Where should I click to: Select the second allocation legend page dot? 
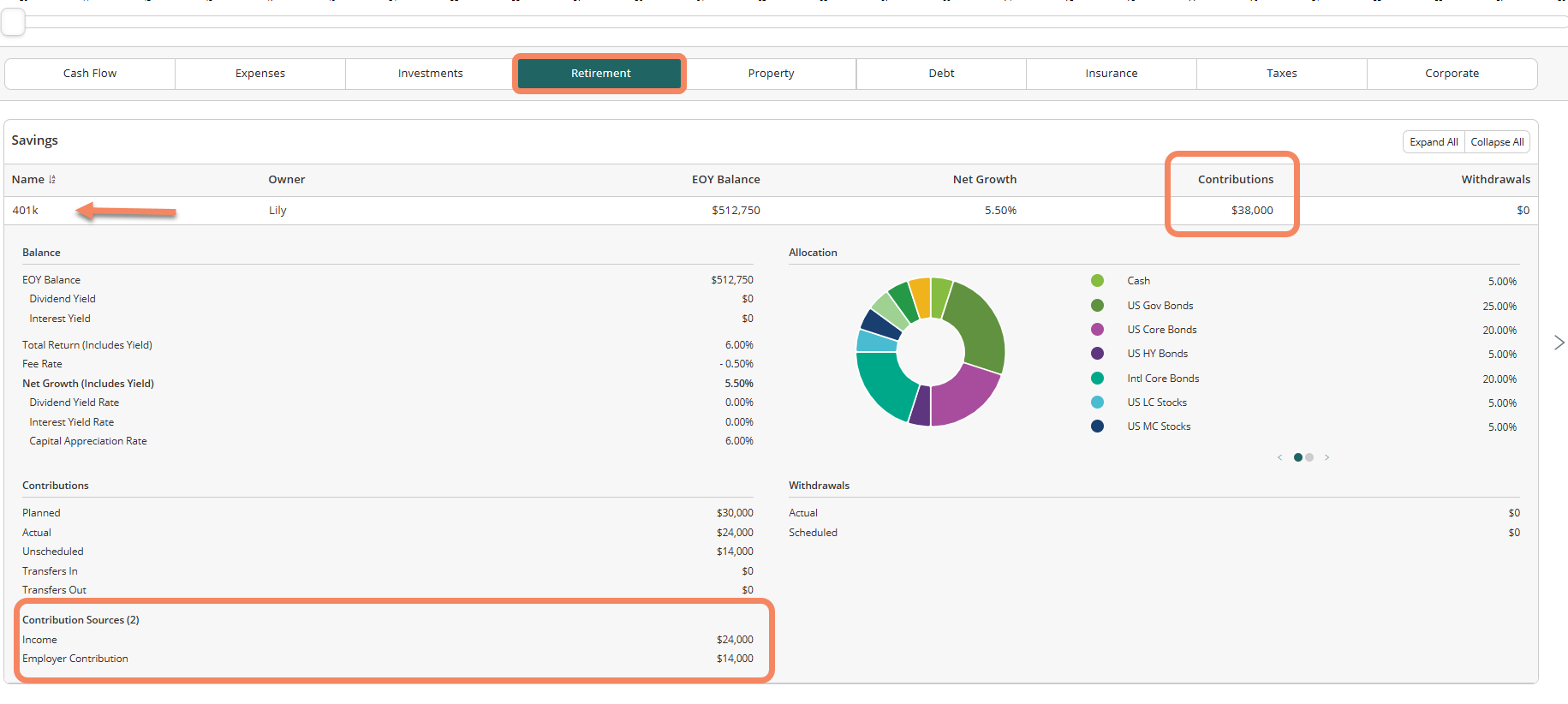1309,457
